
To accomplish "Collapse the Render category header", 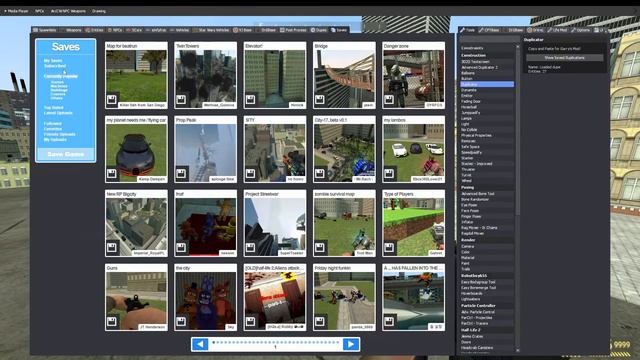I will tap(487, 240).
